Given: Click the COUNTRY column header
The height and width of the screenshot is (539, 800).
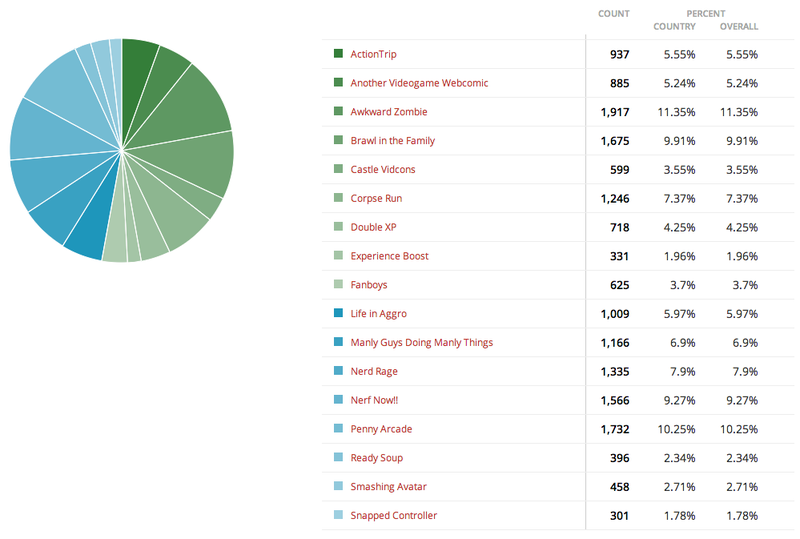Looking at the screenshot, I should coord(674,27).
